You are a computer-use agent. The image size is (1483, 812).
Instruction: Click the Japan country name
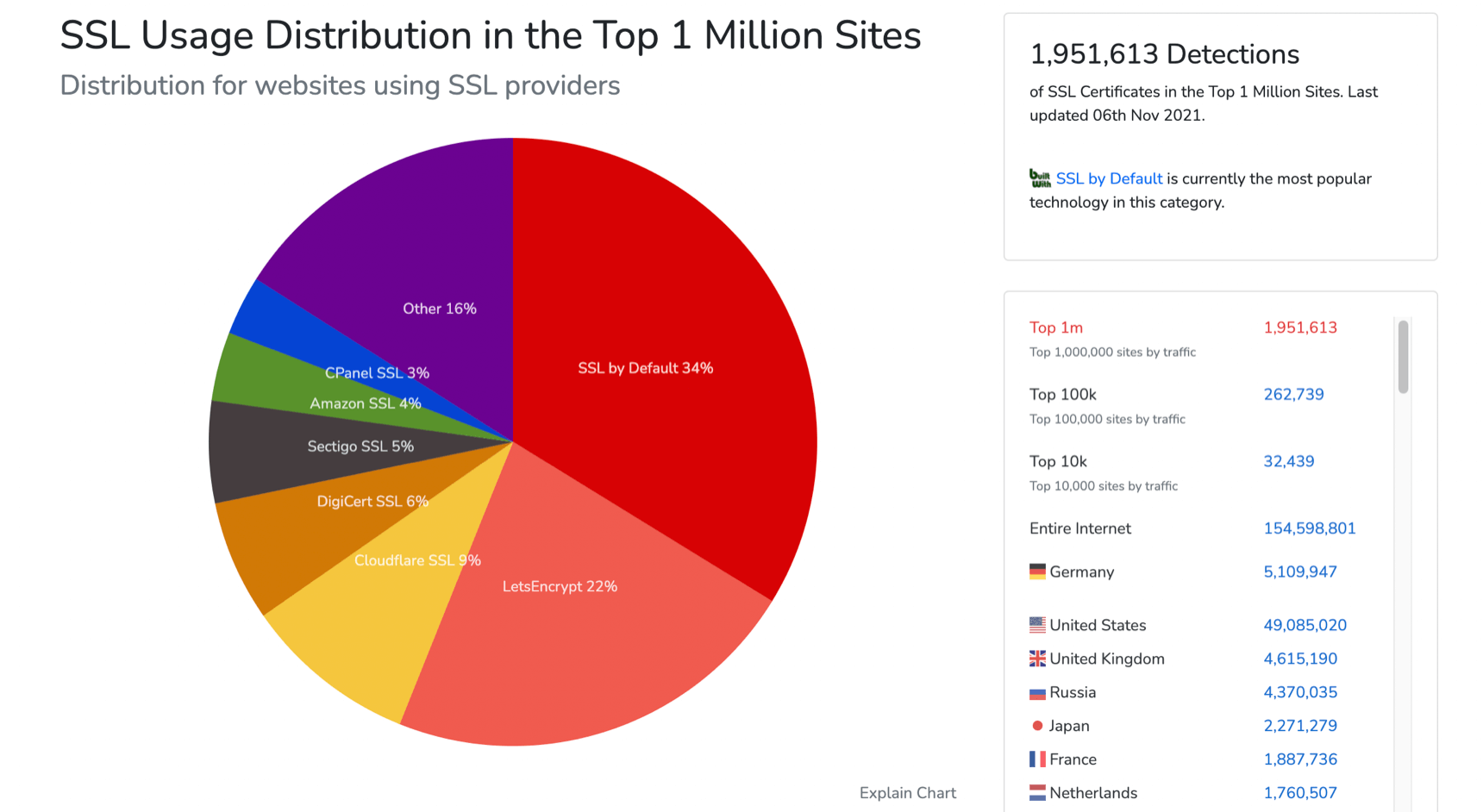(1069, 726)
